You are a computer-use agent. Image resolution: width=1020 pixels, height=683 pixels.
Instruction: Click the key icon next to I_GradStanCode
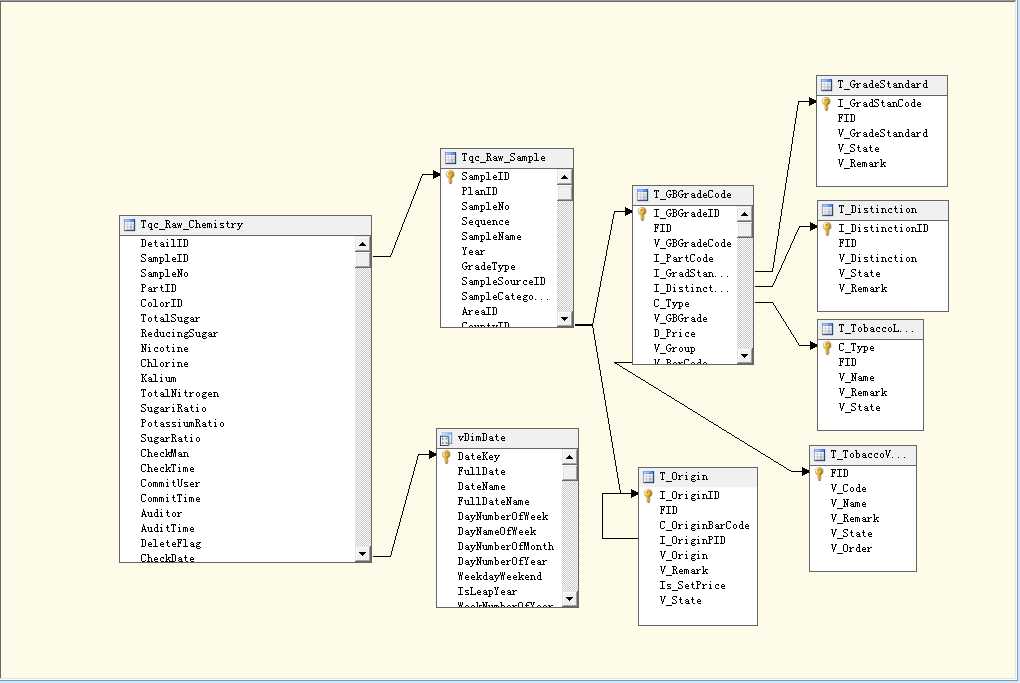[x=826, y=104]
